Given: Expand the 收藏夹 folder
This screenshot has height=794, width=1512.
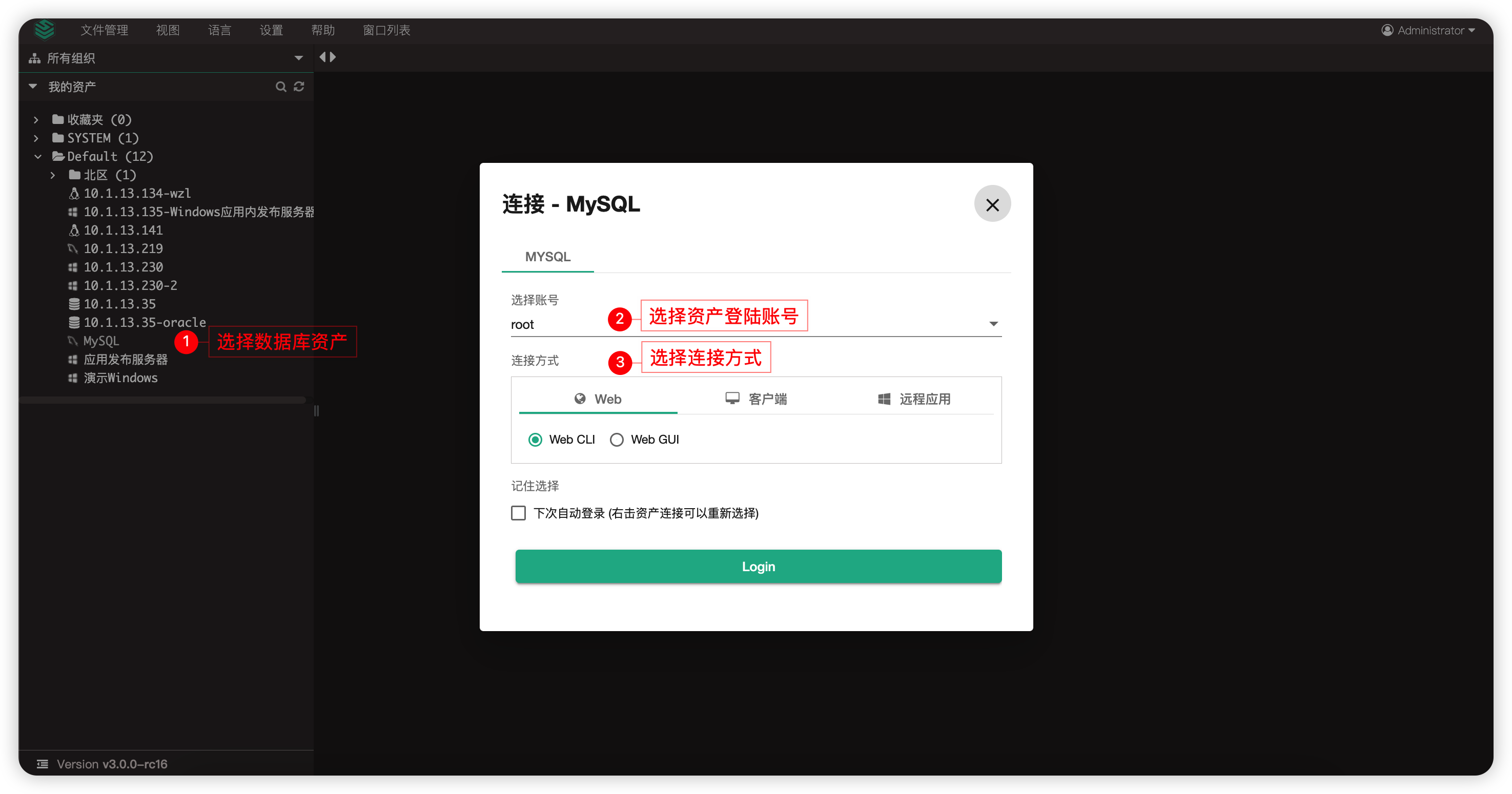Looking at the screenshot, I should pos(36,120).
